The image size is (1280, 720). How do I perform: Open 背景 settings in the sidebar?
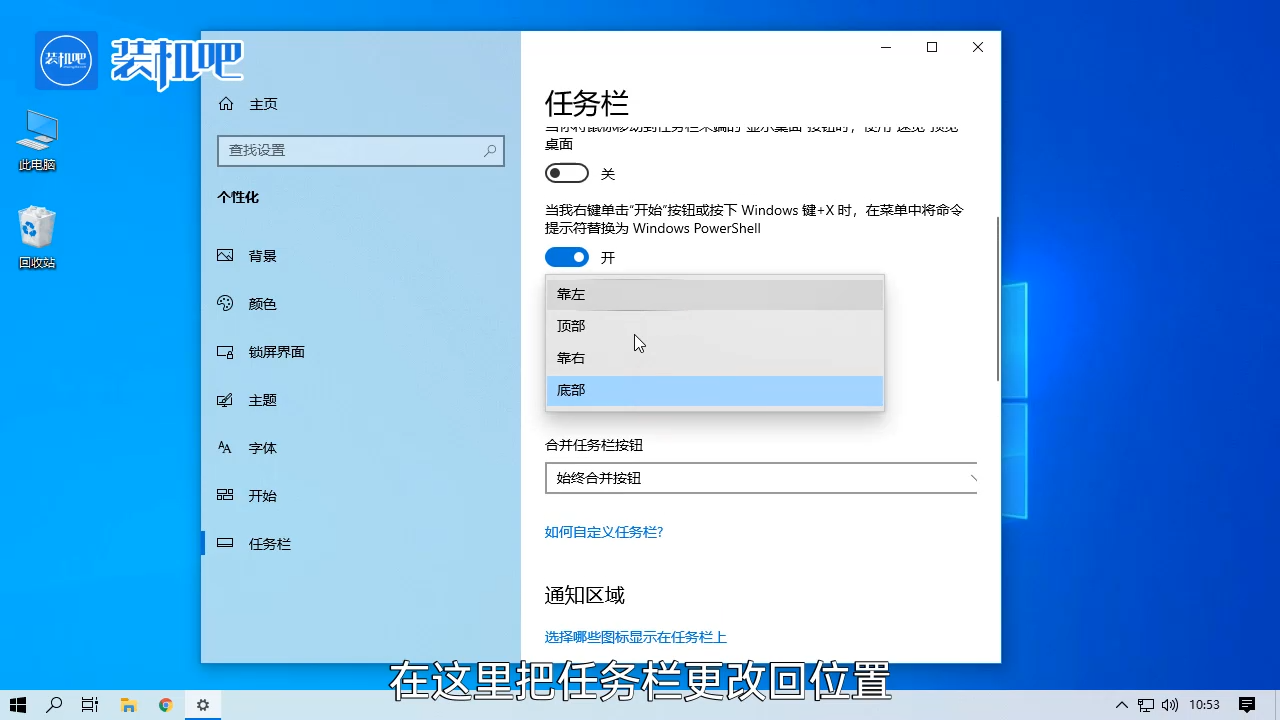pyautogui.click(x=262, y=255)
